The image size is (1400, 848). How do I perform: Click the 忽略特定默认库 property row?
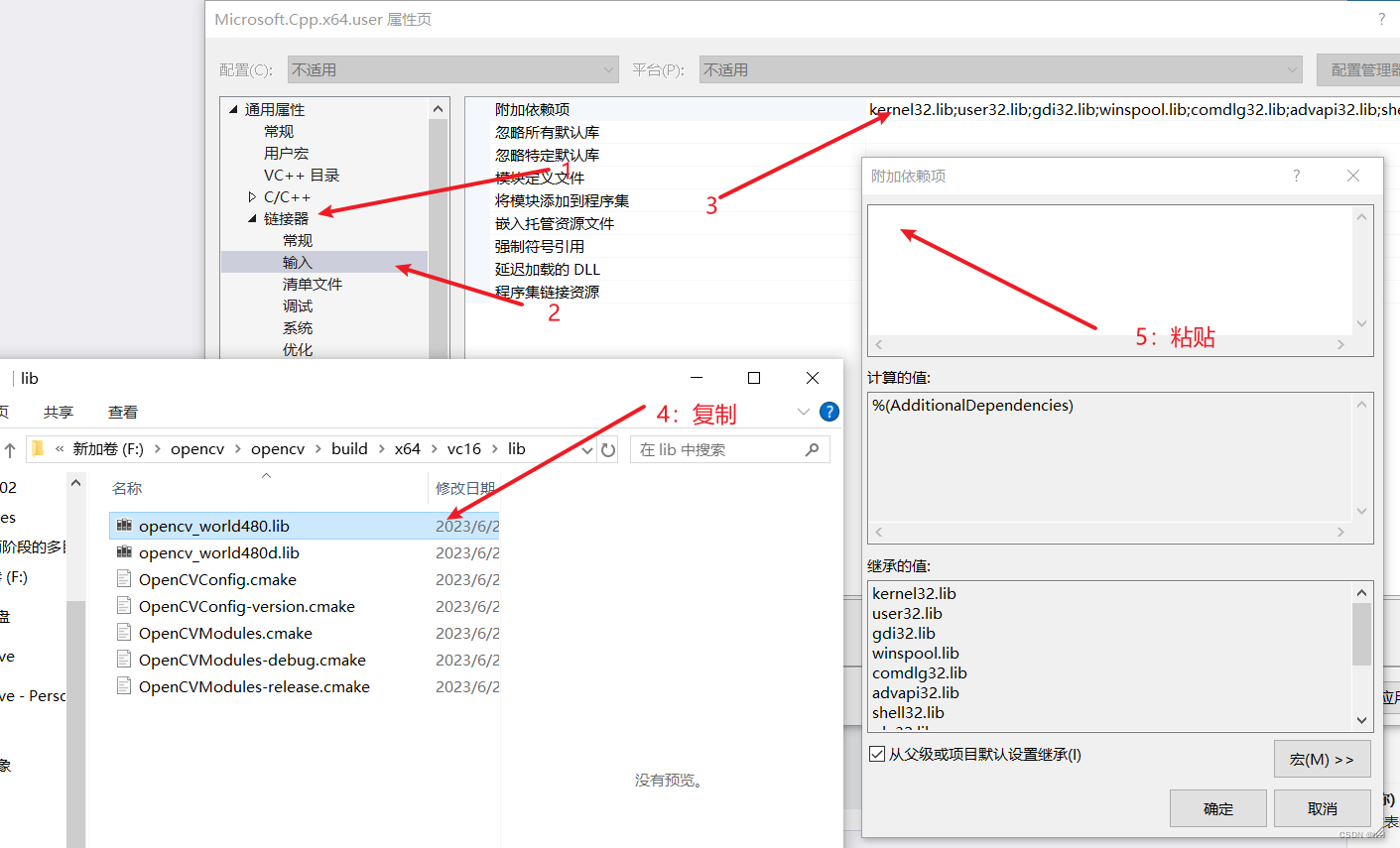coord(665,155)
